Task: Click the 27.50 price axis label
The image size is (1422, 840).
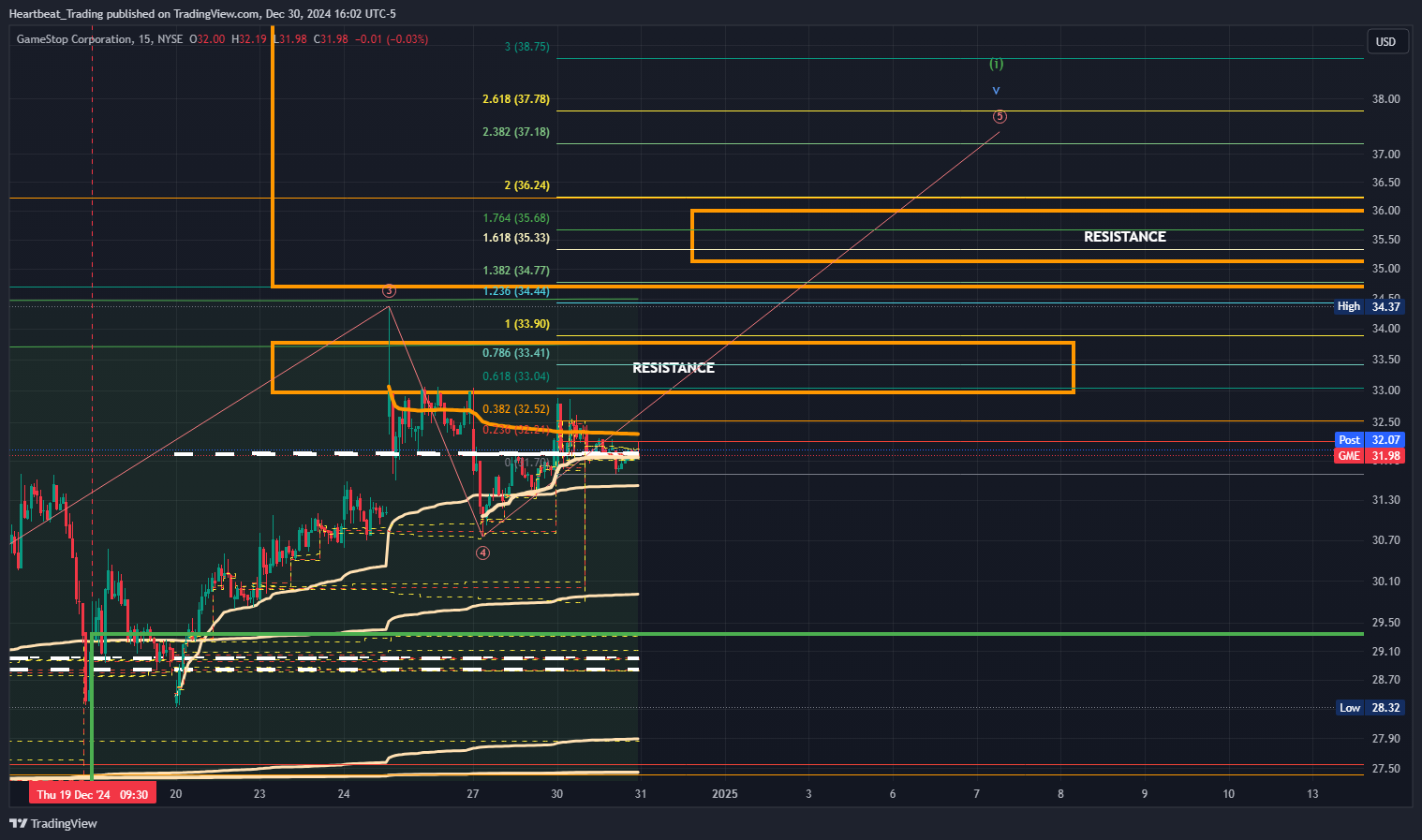Action: [x=1386, y=769]
